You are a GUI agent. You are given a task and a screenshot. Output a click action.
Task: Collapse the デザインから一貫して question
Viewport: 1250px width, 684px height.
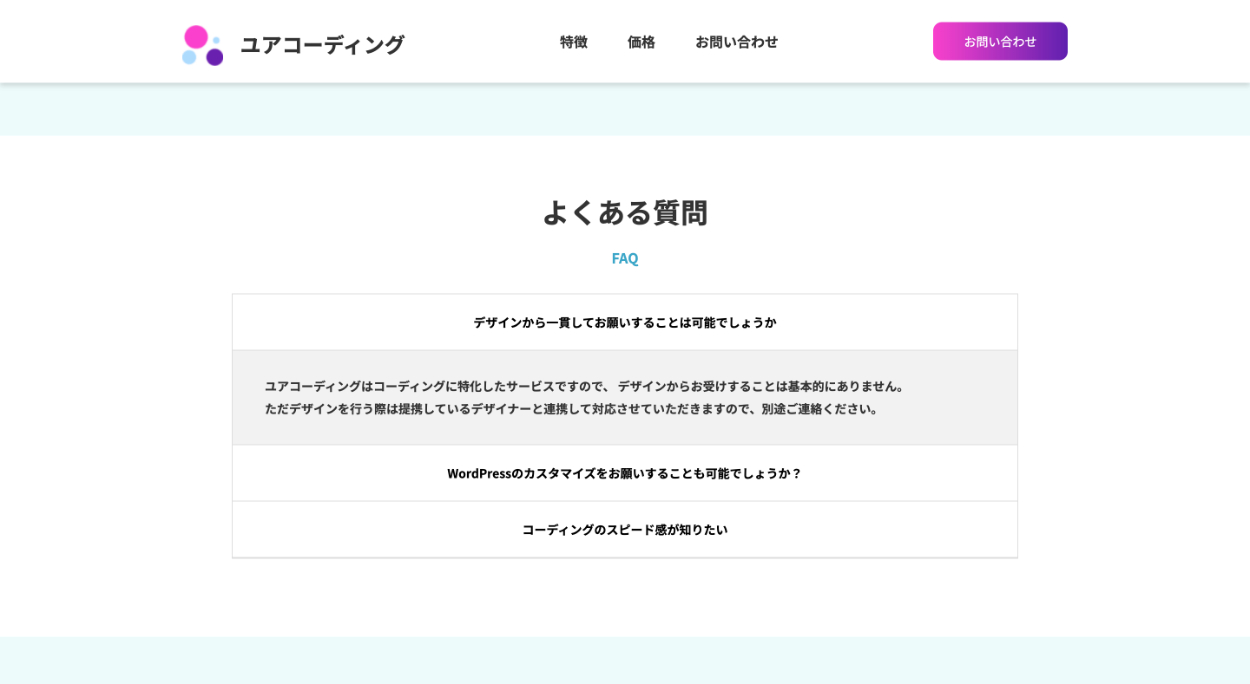tap(624, 322)
